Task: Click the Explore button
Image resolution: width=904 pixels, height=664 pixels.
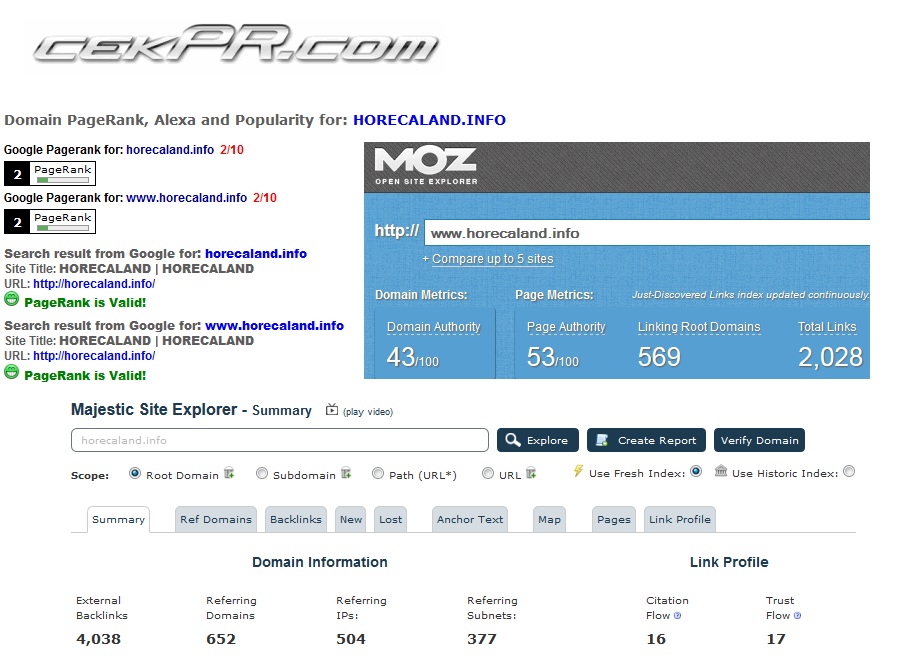Action: click(537, 440)
